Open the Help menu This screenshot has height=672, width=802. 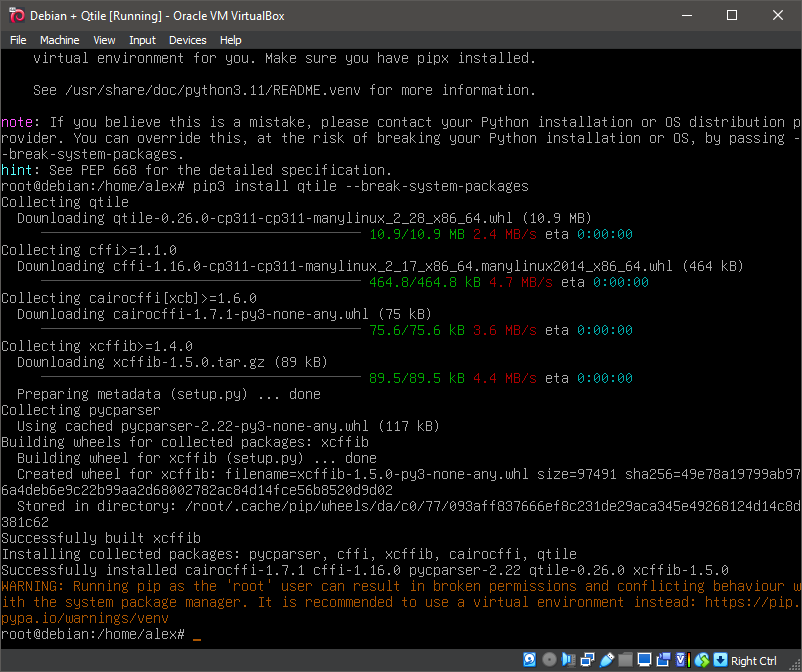[x=230, y=40]
